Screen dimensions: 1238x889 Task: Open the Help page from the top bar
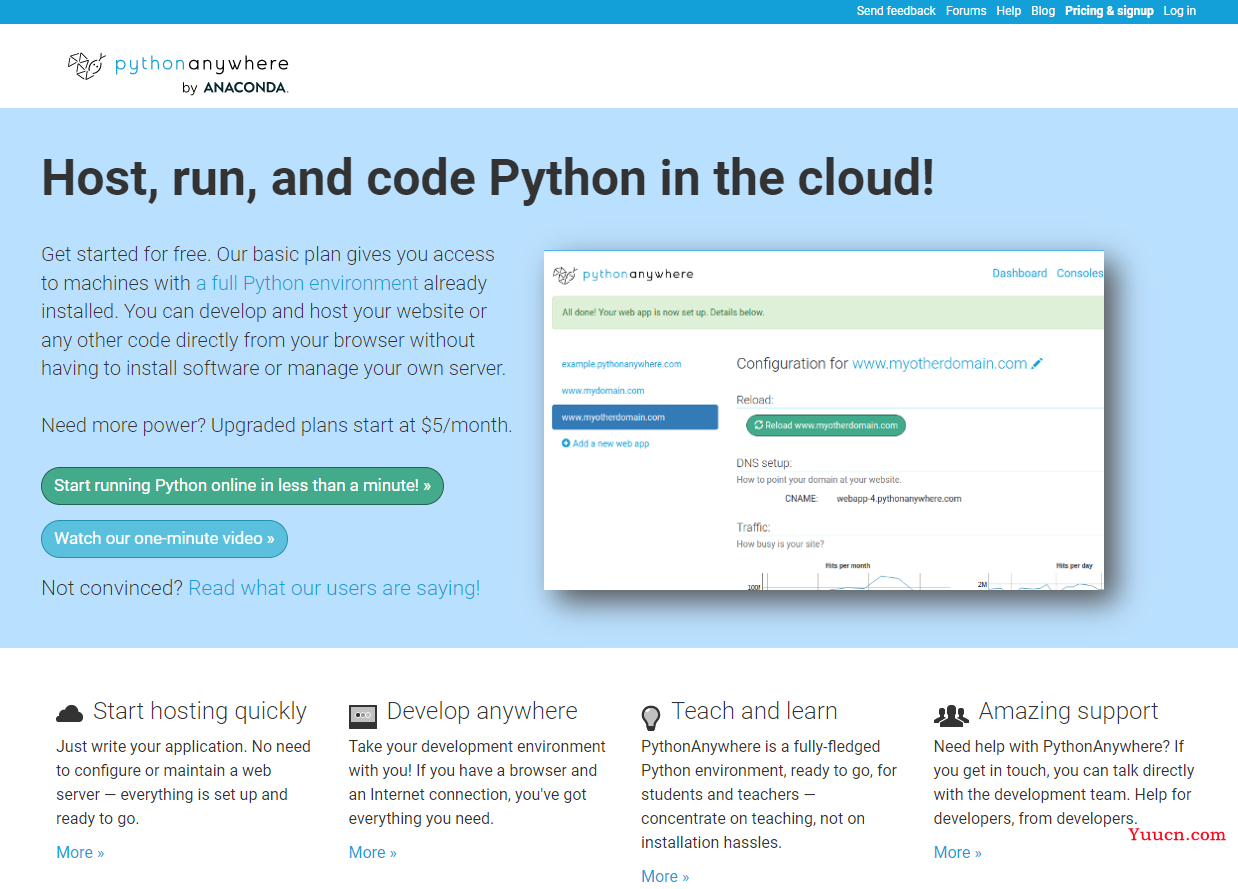pyautogui.click(x=1009, y=11)
